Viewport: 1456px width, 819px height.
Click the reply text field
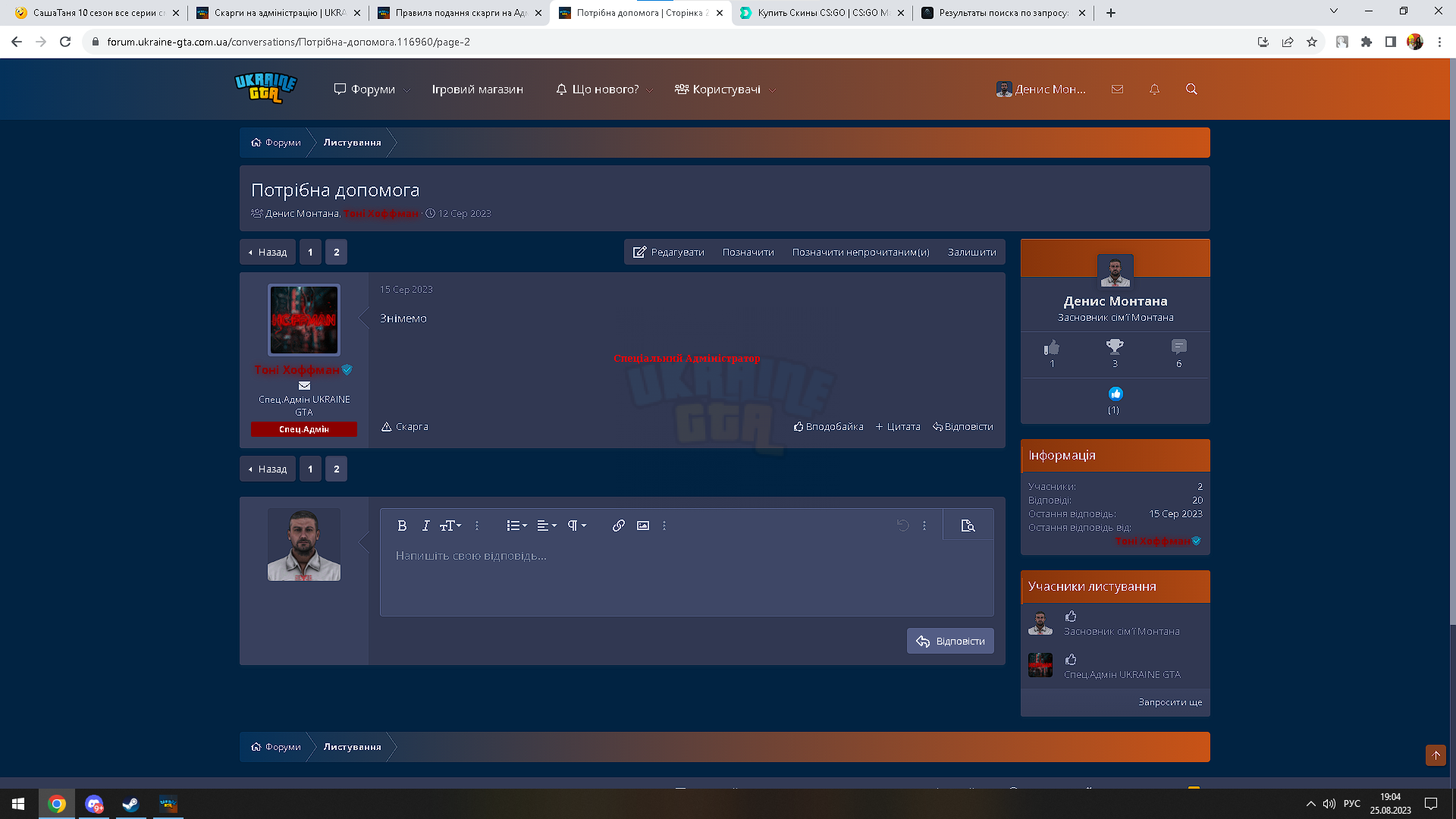686,578
